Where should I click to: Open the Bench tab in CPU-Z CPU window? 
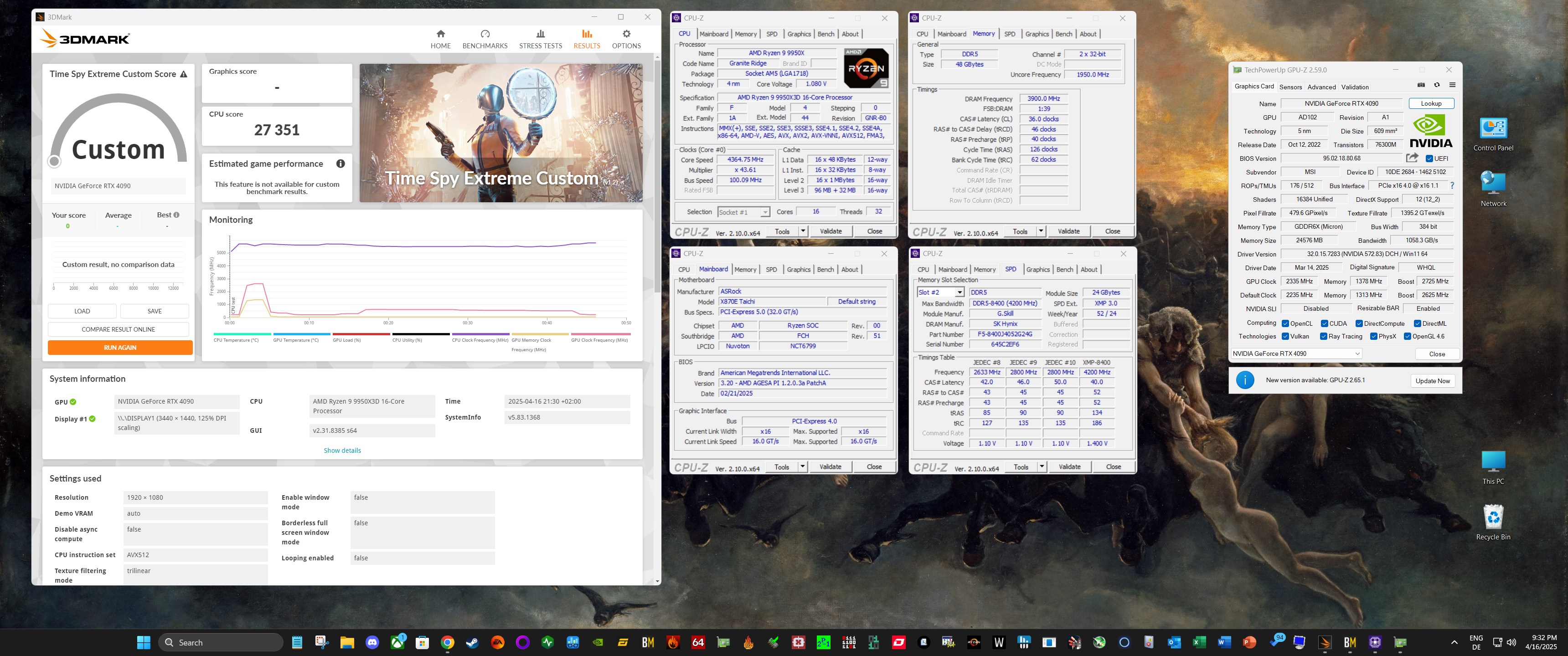click(825, 34)
